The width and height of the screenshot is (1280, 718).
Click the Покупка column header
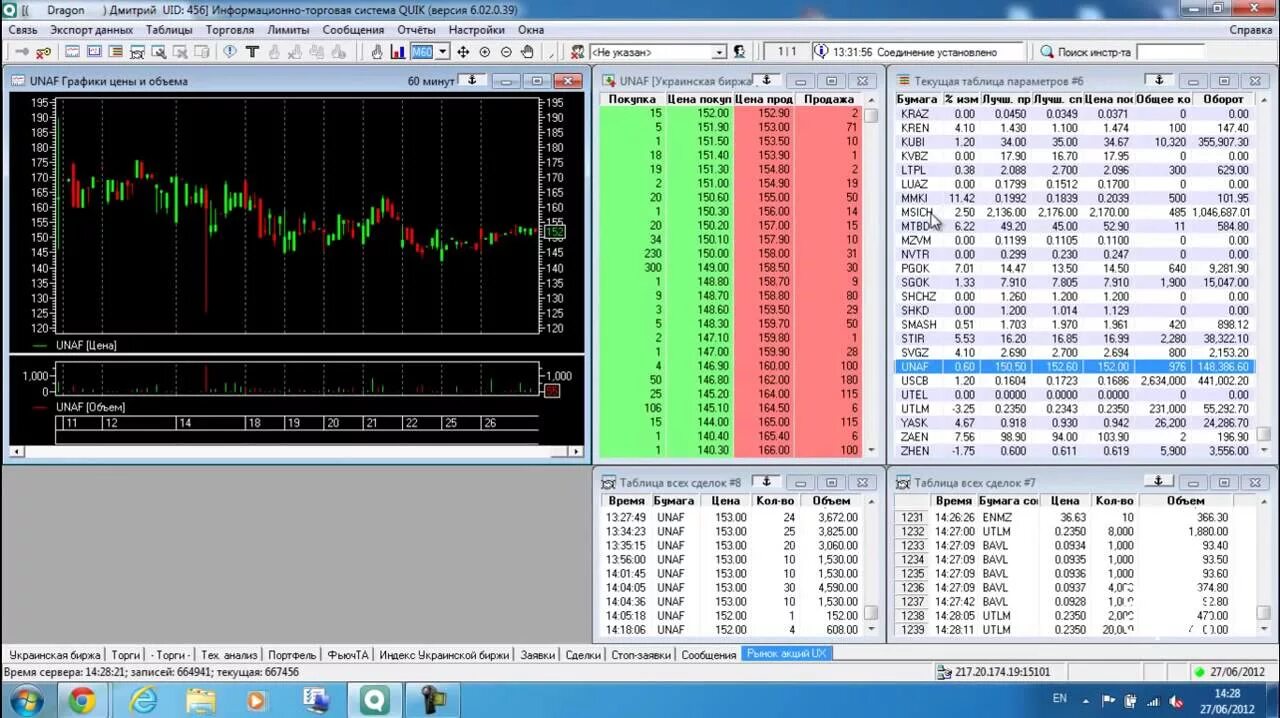pos(632,99)
